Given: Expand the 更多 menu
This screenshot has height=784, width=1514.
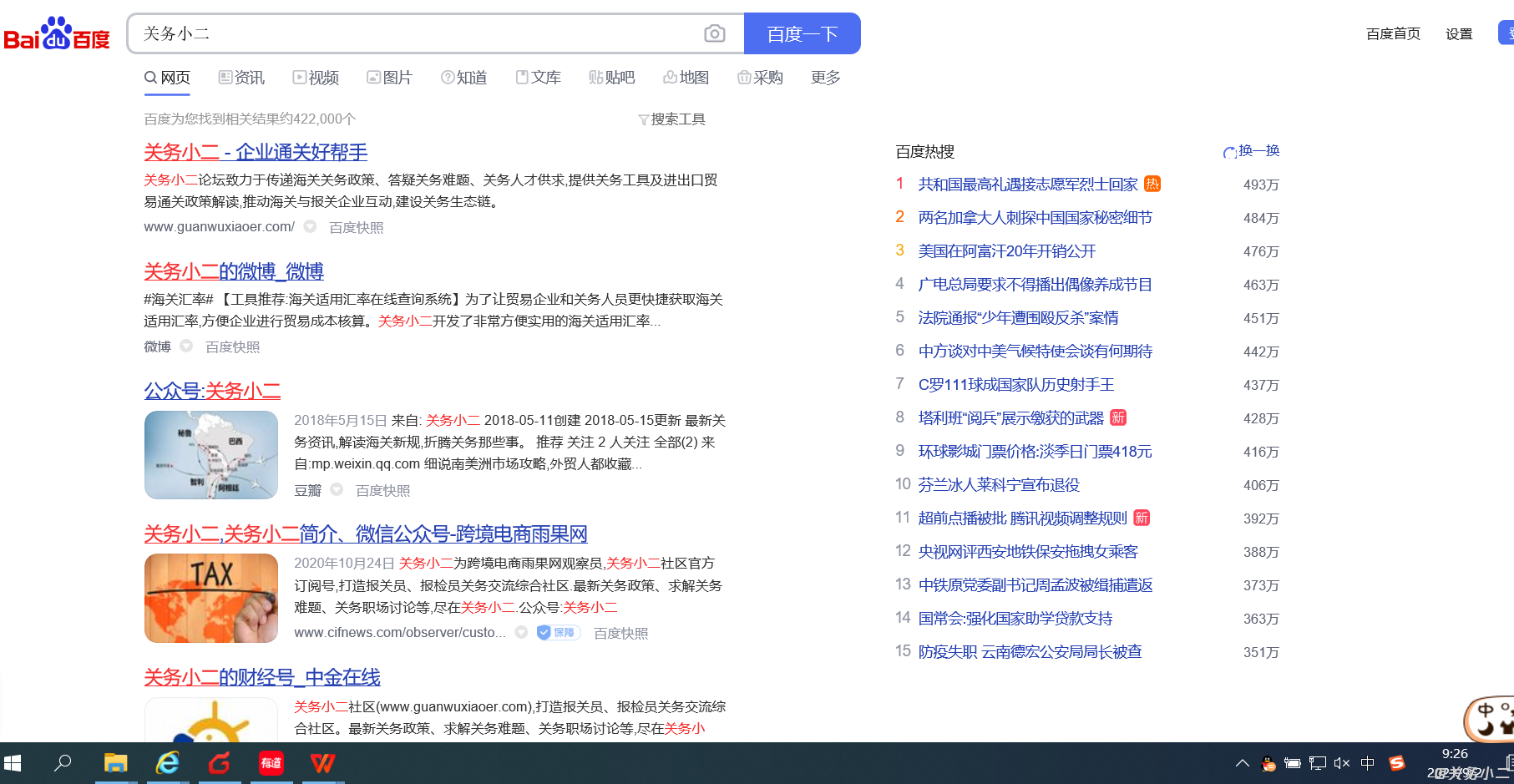Looking at the screenshot, I should pos(826,78).
